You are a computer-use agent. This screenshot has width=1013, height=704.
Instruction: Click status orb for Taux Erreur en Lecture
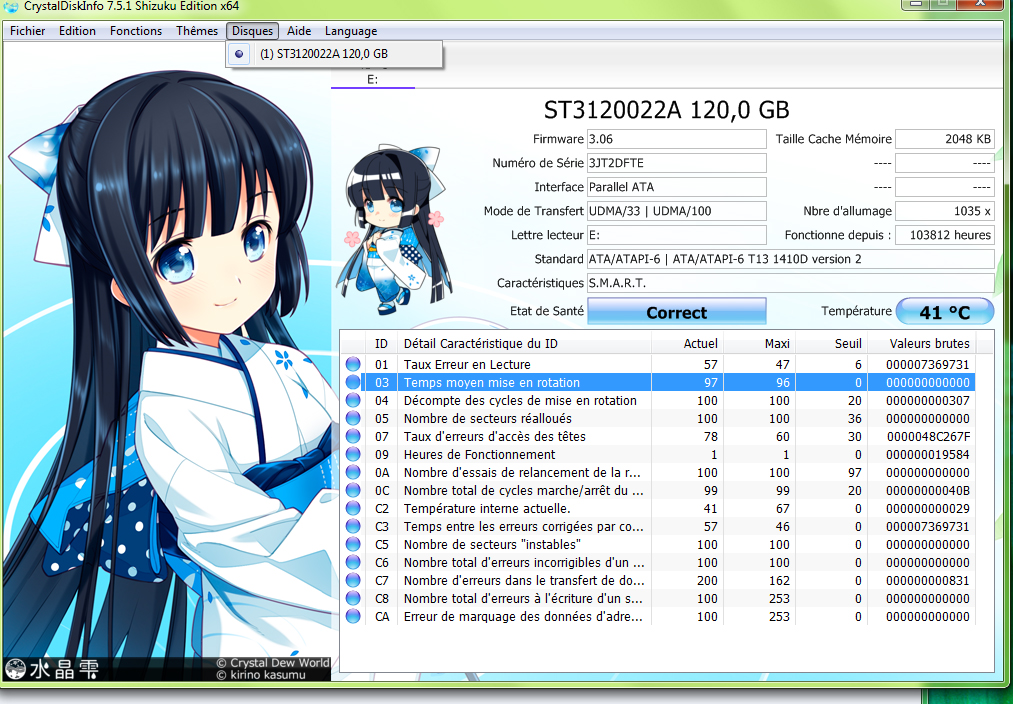353,365
